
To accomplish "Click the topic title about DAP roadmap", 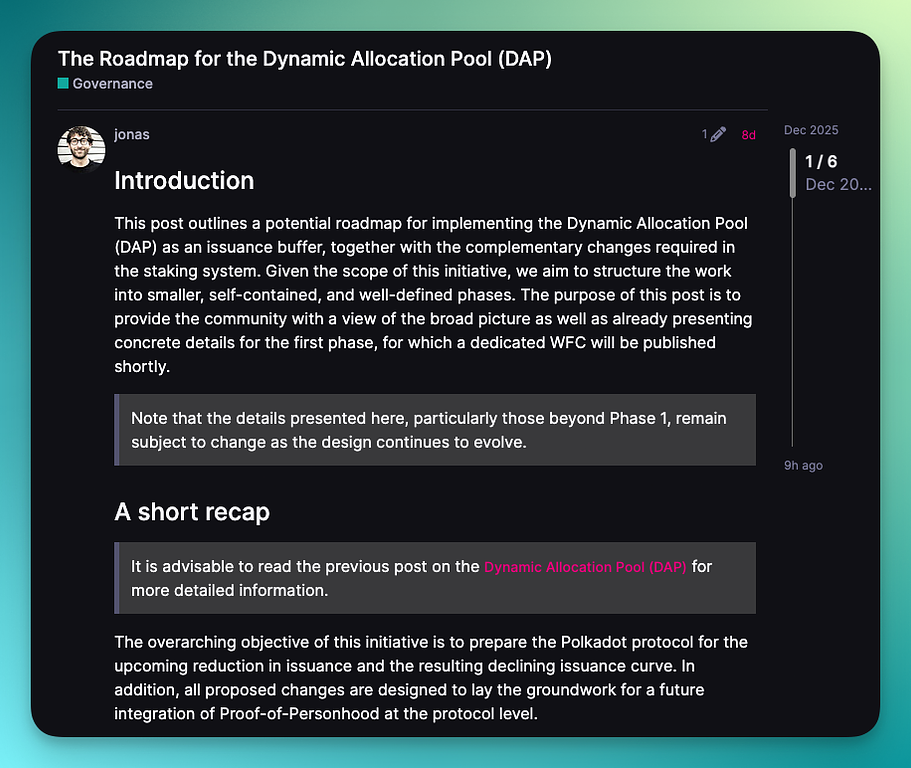I will tap(305, 59).
